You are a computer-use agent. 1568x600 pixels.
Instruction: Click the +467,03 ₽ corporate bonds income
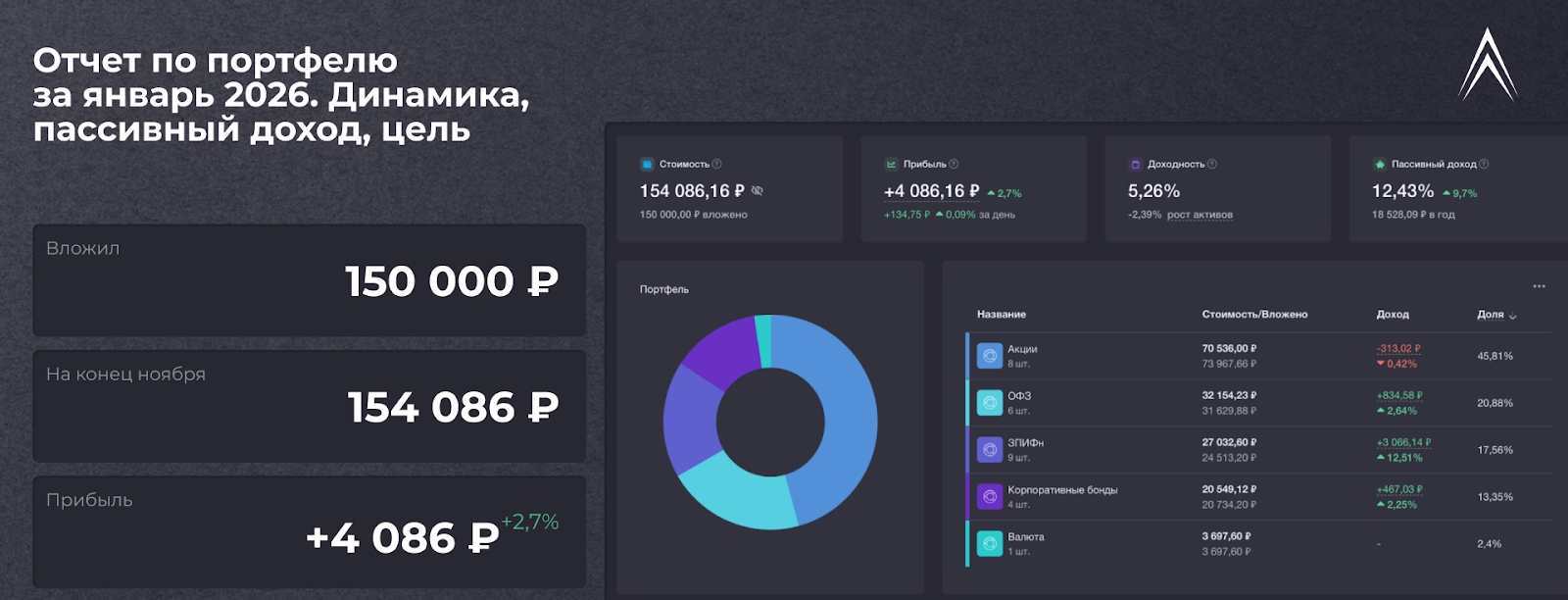[1399, 489]
